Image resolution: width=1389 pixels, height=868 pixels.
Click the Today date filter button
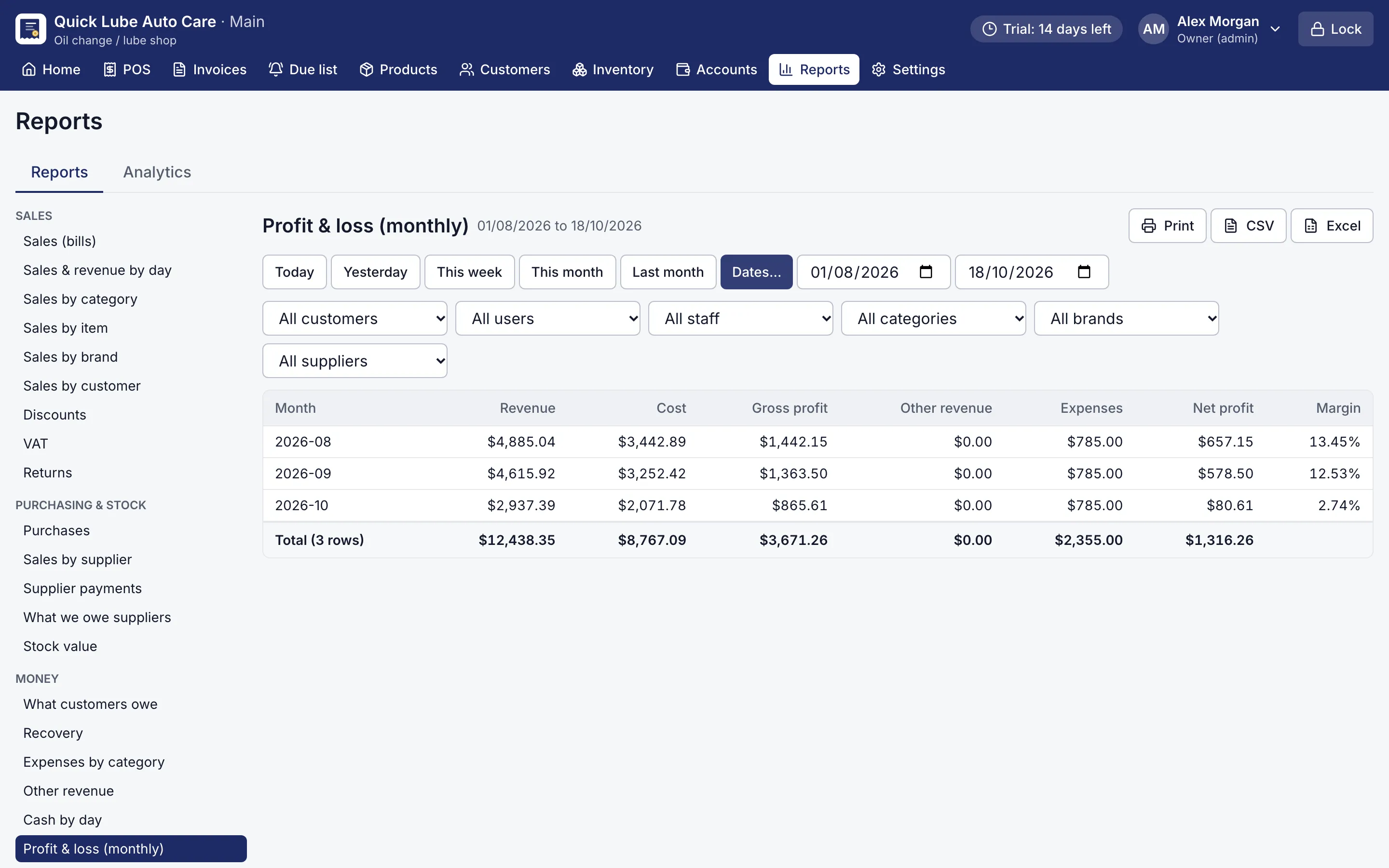tap(295, 271)
